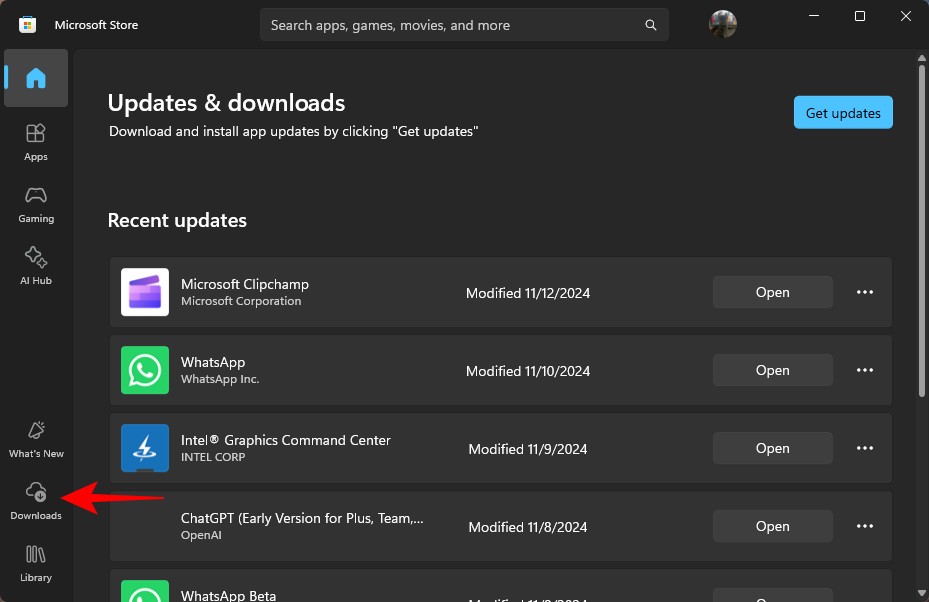Expand more options for WhatsApp
This screenshot has width=929, height=602.
click(x=865, y=371)
